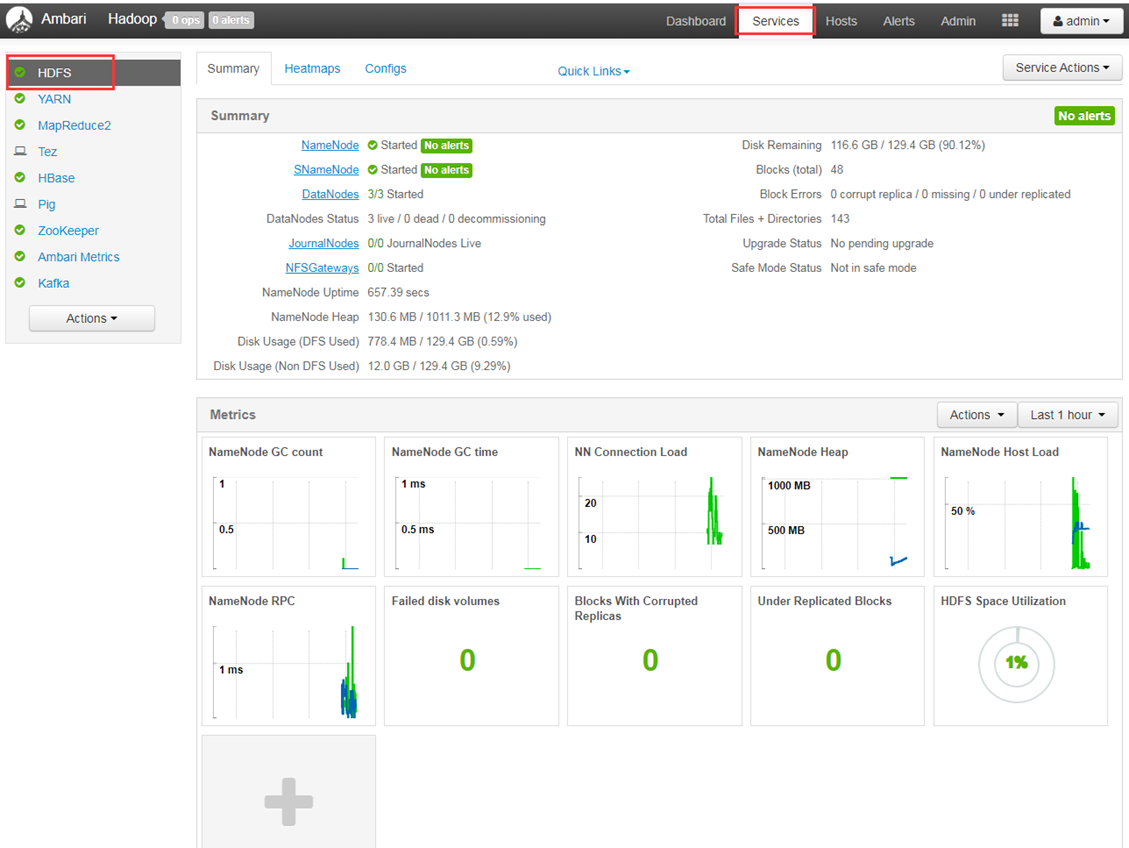Select the Ambari Metrics service

pos(78,257)
